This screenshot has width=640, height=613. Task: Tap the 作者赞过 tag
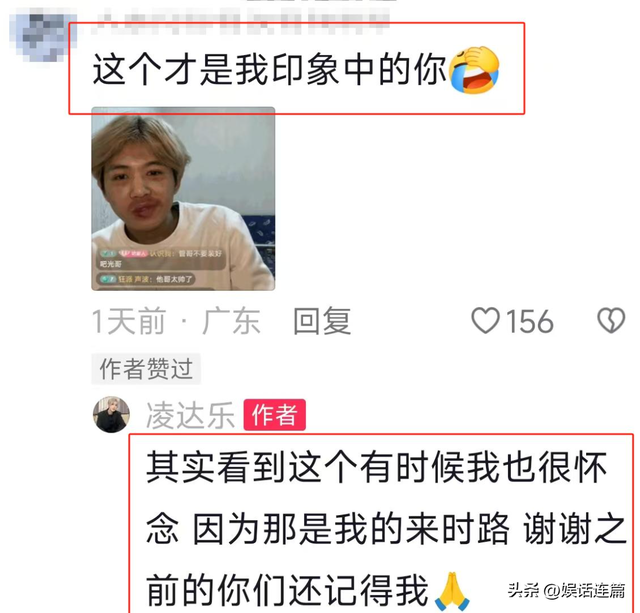point(146,369)
